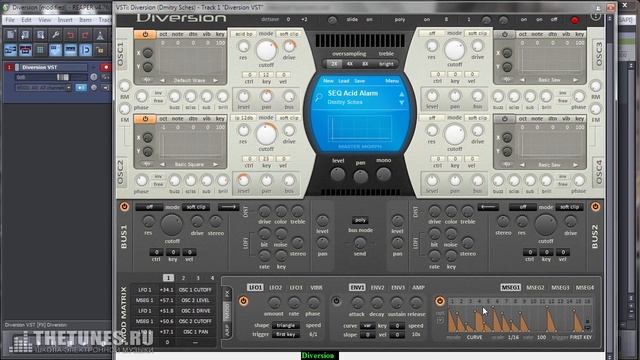Toggle OSC1 phase inv switch
640x360 pixels.
click(158, 93)
